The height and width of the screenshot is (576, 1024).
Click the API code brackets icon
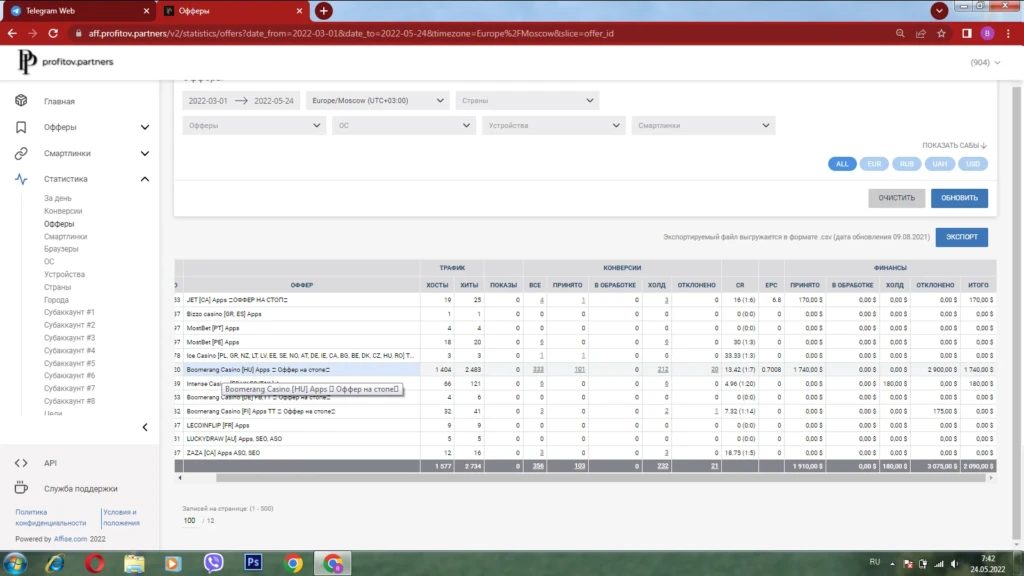tap(21, 463)
